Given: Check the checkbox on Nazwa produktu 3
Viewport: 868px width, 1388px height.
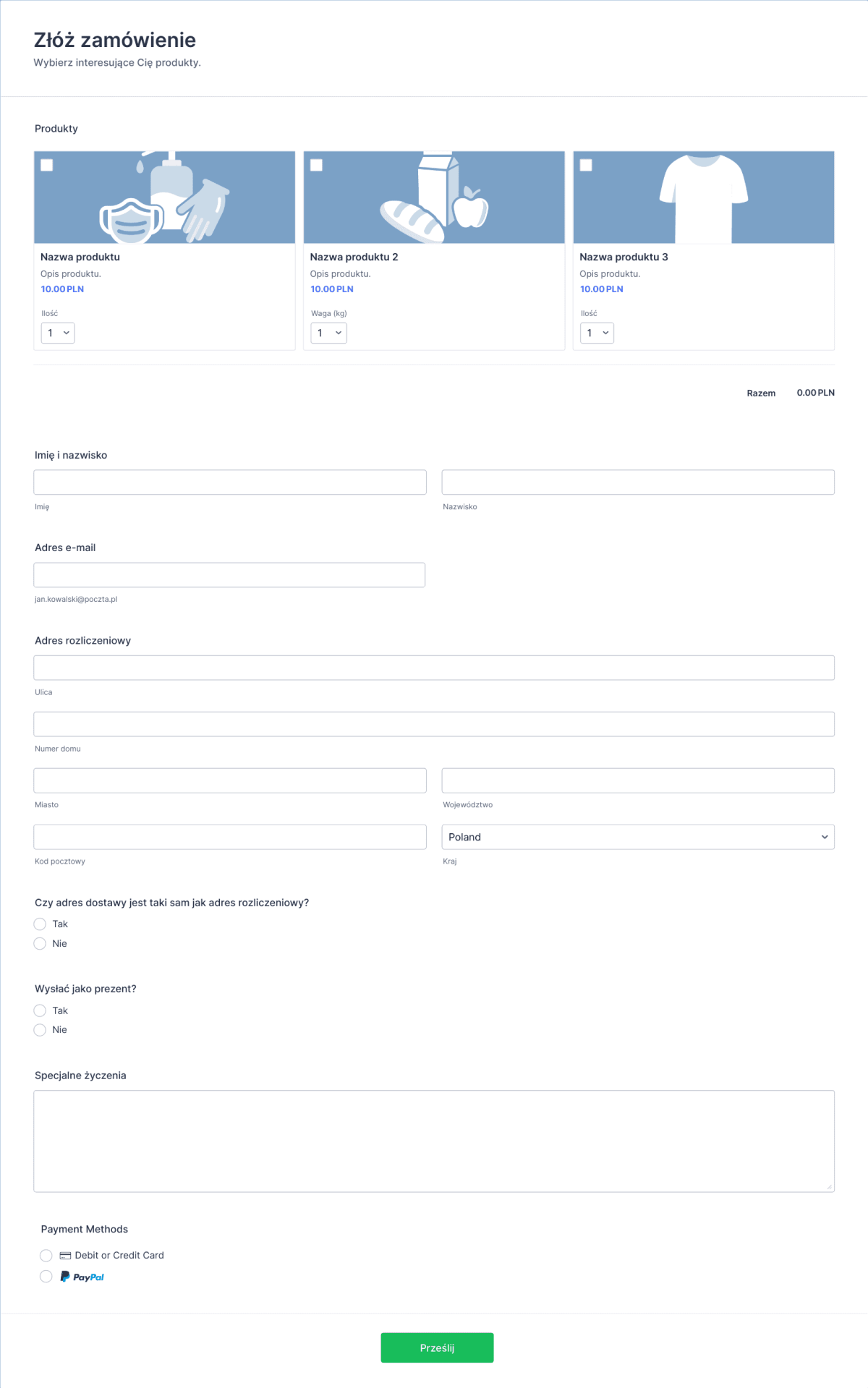Looking at the screenshot, I should tap(585, 165).
